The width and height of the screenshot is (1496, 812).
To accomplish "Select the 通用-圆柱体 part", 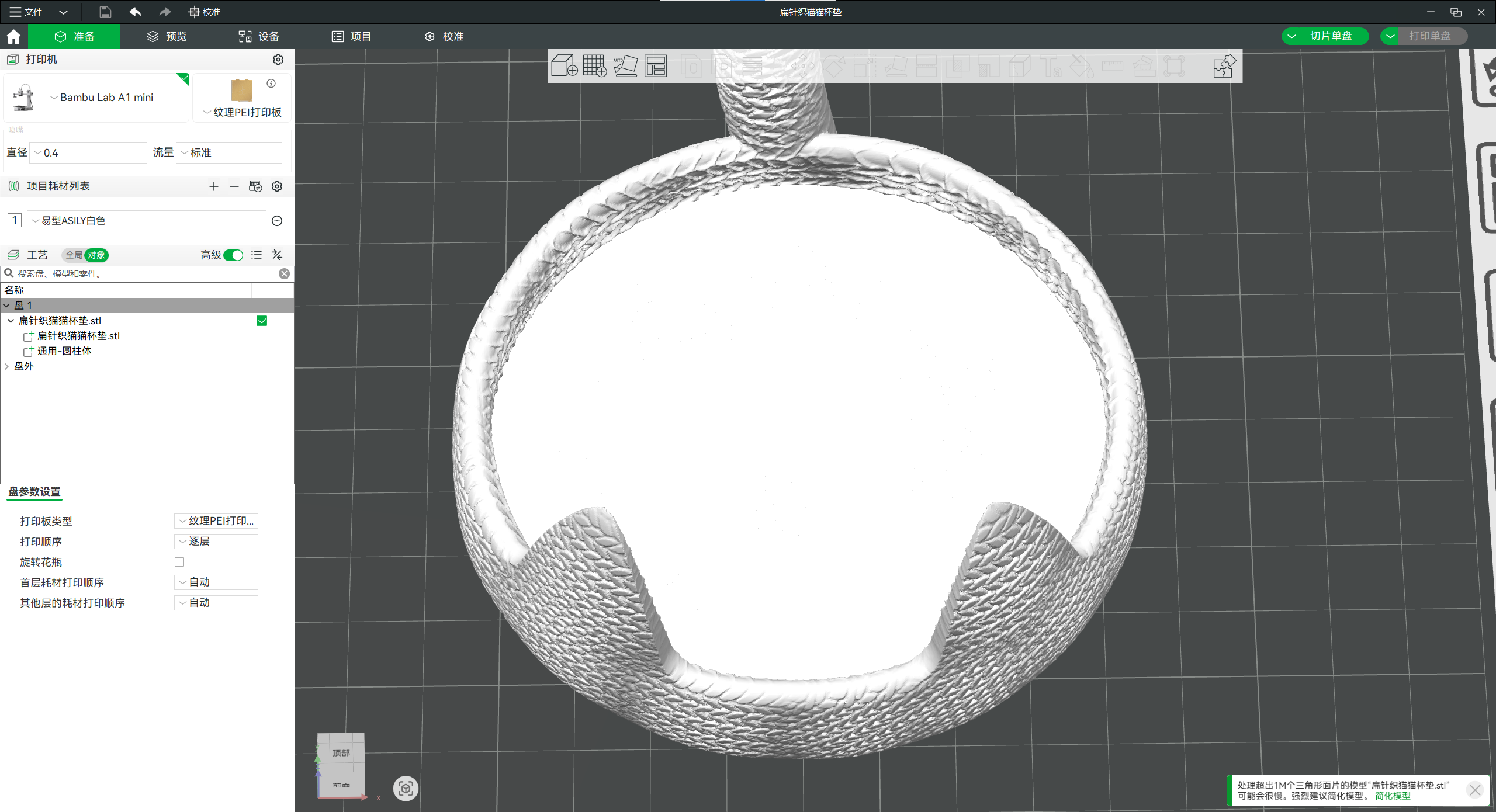I will click(64, 351).
